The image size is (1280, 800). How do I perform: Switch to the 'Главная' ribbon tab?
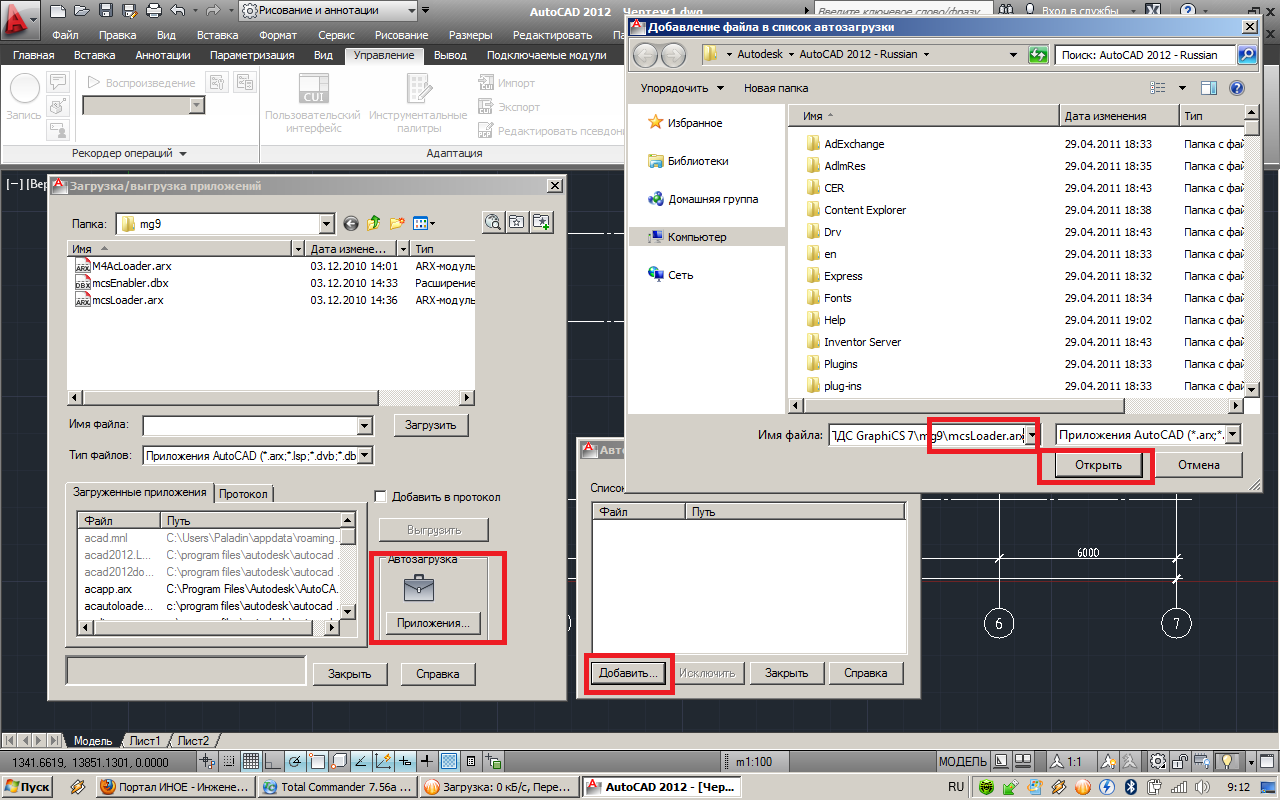(33, 56)
